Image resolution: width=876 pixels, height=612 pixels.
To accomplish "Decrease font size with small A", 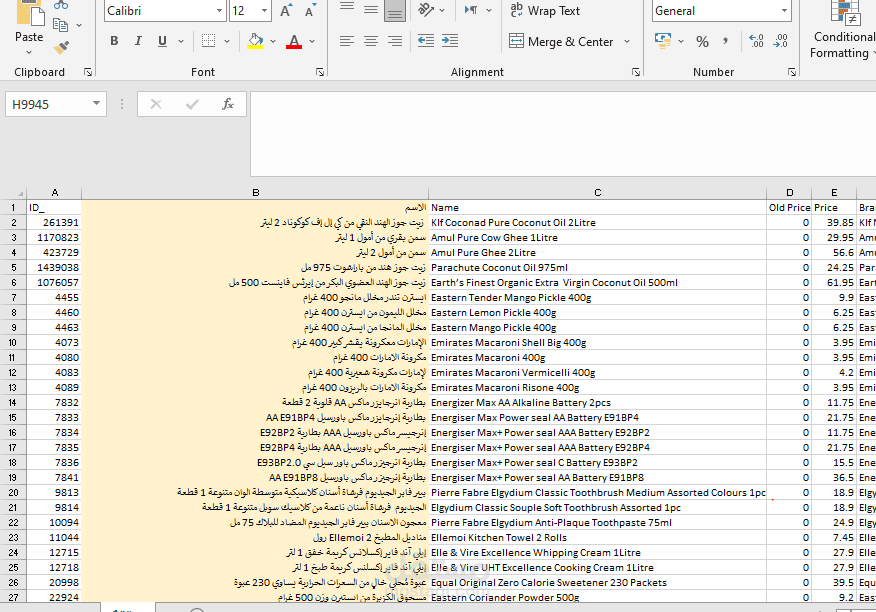I will coord(310,11).
